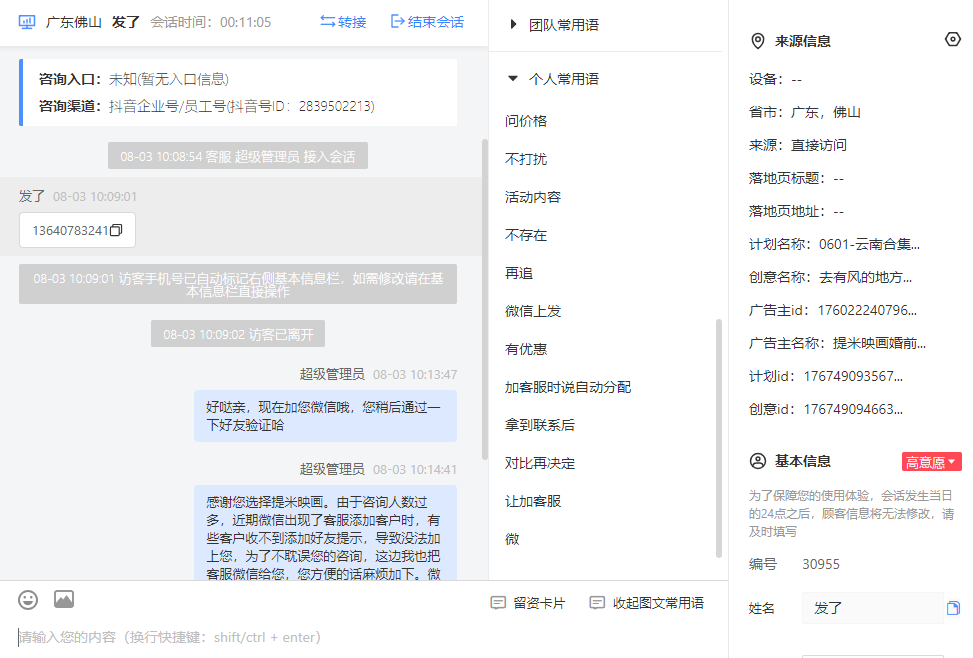Select the 问价格 quick phrase
973x658 pixels.
pyautogui.click(x=526, y=121)
